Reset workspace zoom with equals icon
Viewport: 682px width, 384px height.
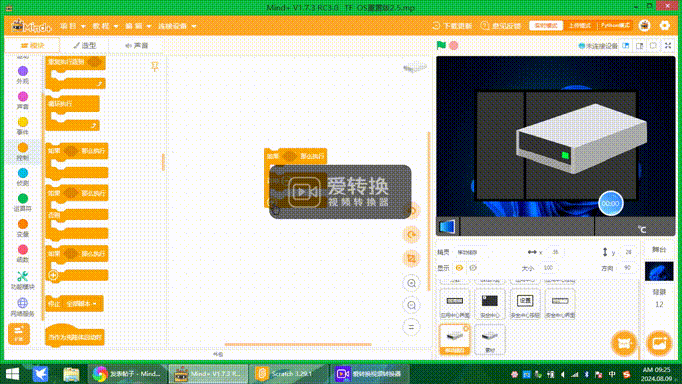click(411, 327)
